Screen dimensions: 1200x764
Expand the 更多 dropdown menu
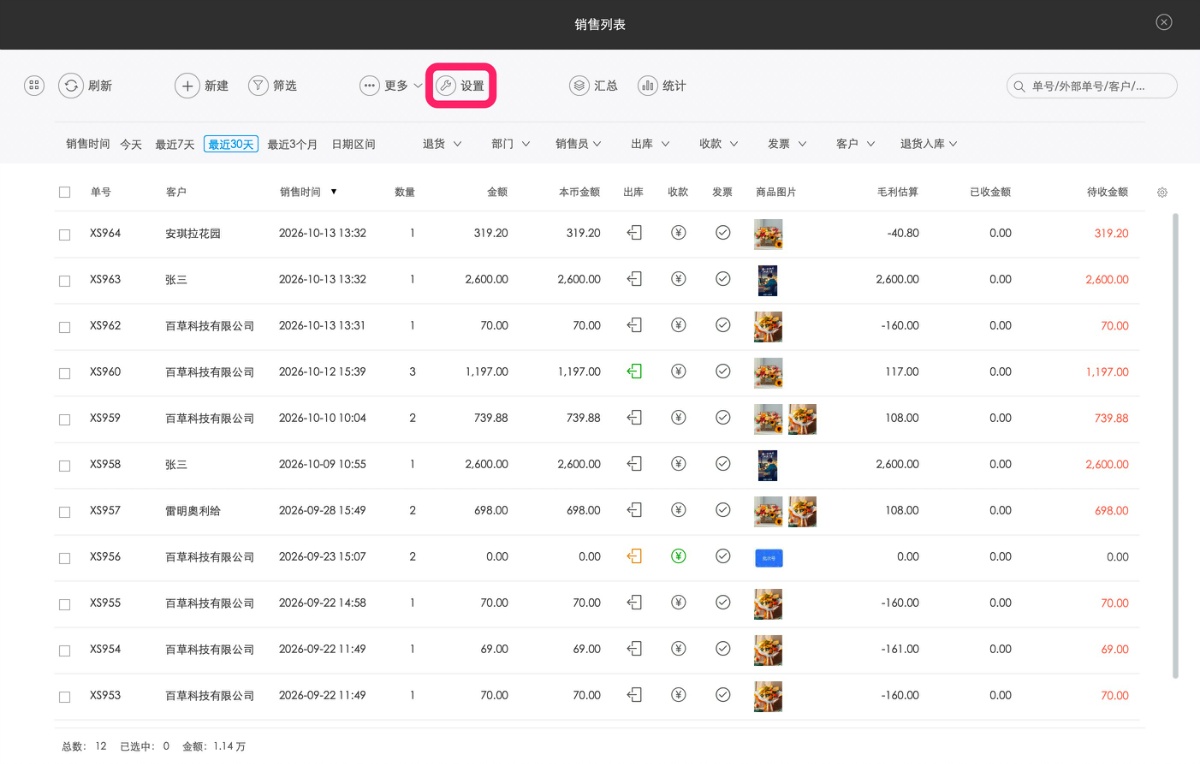(x=391, y=86)
